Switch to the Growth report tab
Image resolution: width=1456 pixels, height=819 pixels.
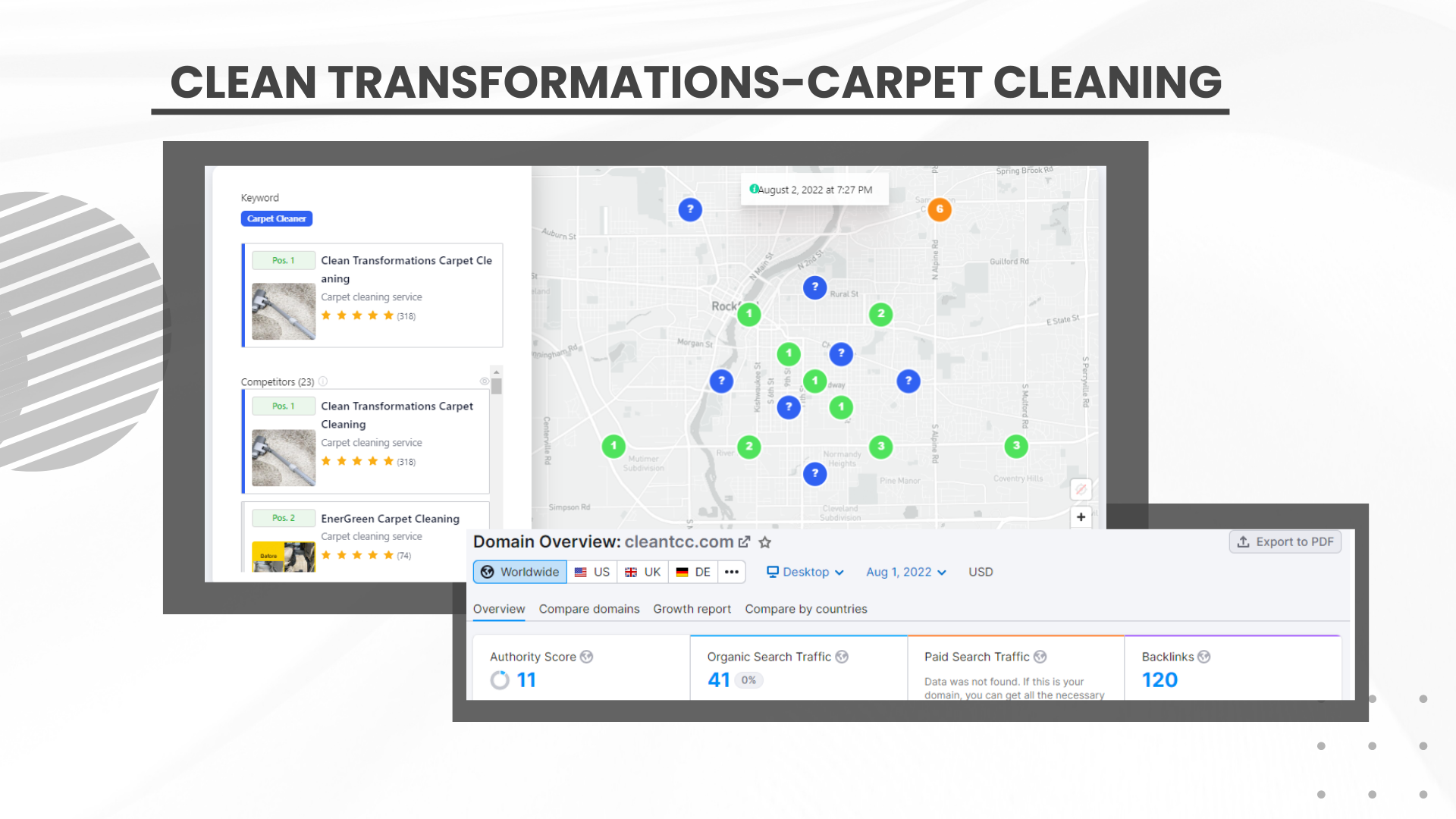(692, 609)
